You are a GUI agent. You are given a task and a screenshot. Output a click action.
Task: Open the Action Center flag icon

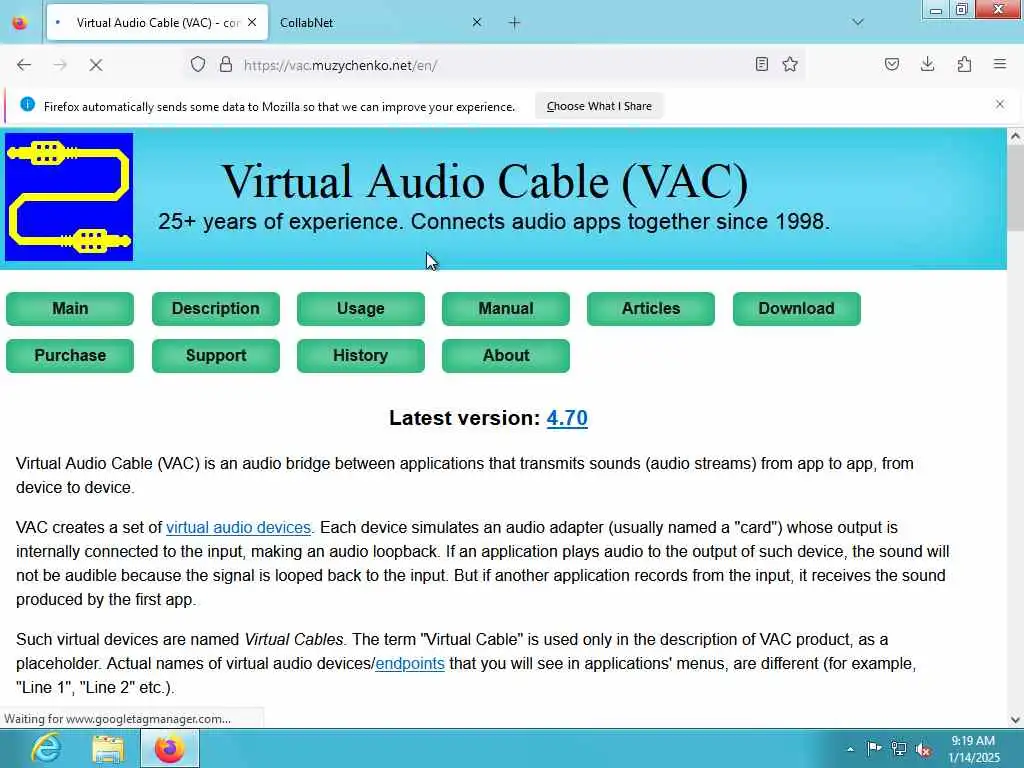pos(874,748)
